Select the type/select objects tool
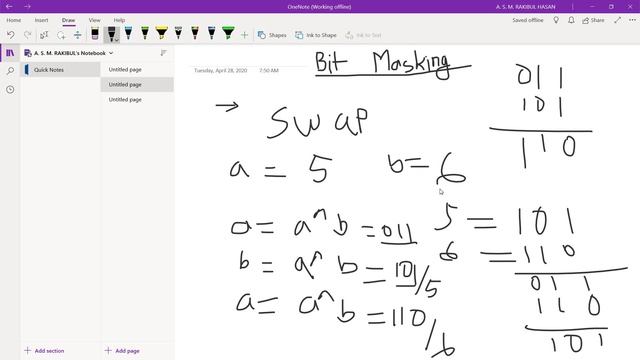Screen dimensions: 640x360 pyautogui.click(x=44, y=35)
